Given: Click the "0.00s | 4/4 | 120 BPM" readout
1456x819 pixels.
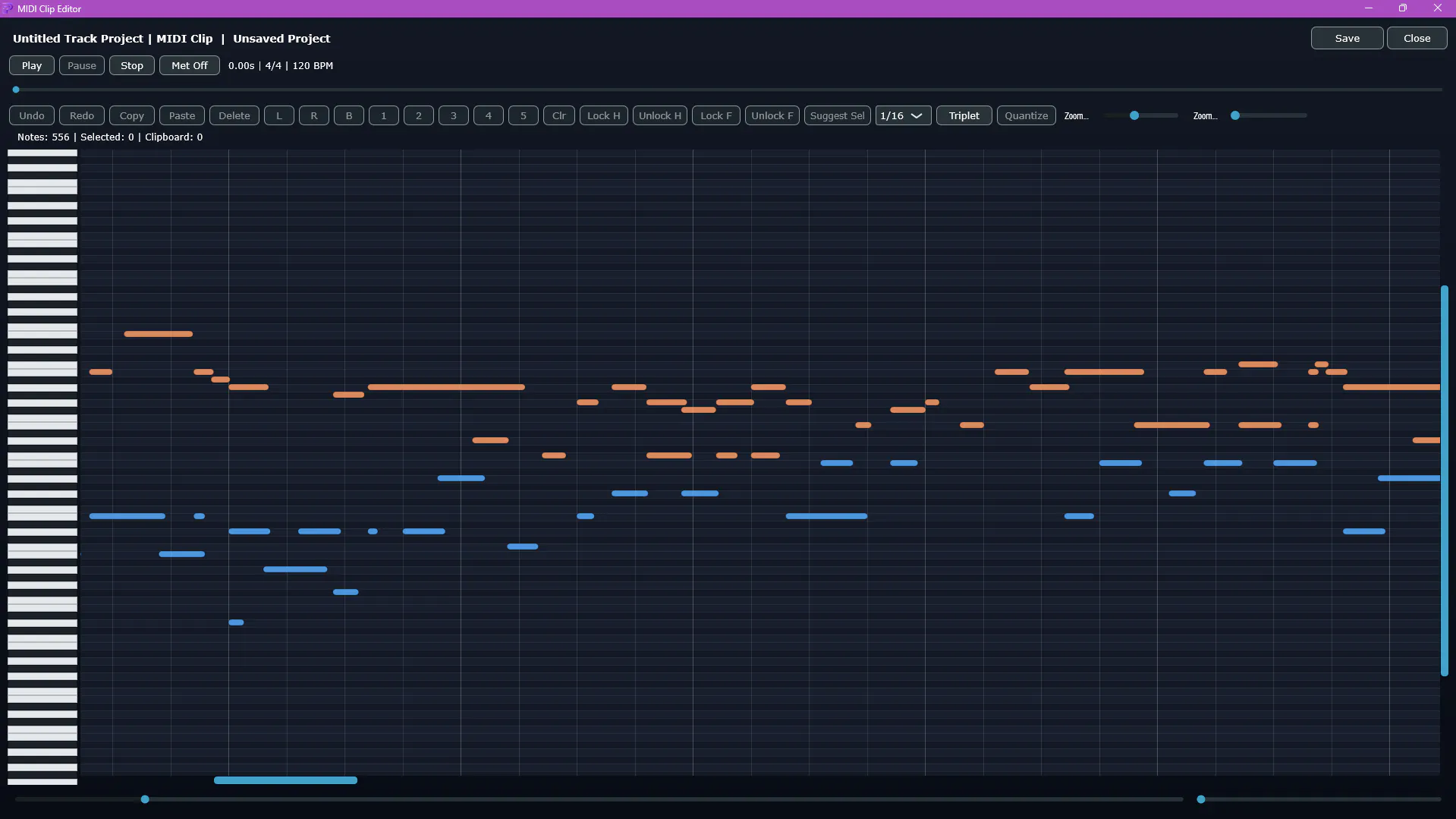Looking at the screenshot, I should [281, 65].
